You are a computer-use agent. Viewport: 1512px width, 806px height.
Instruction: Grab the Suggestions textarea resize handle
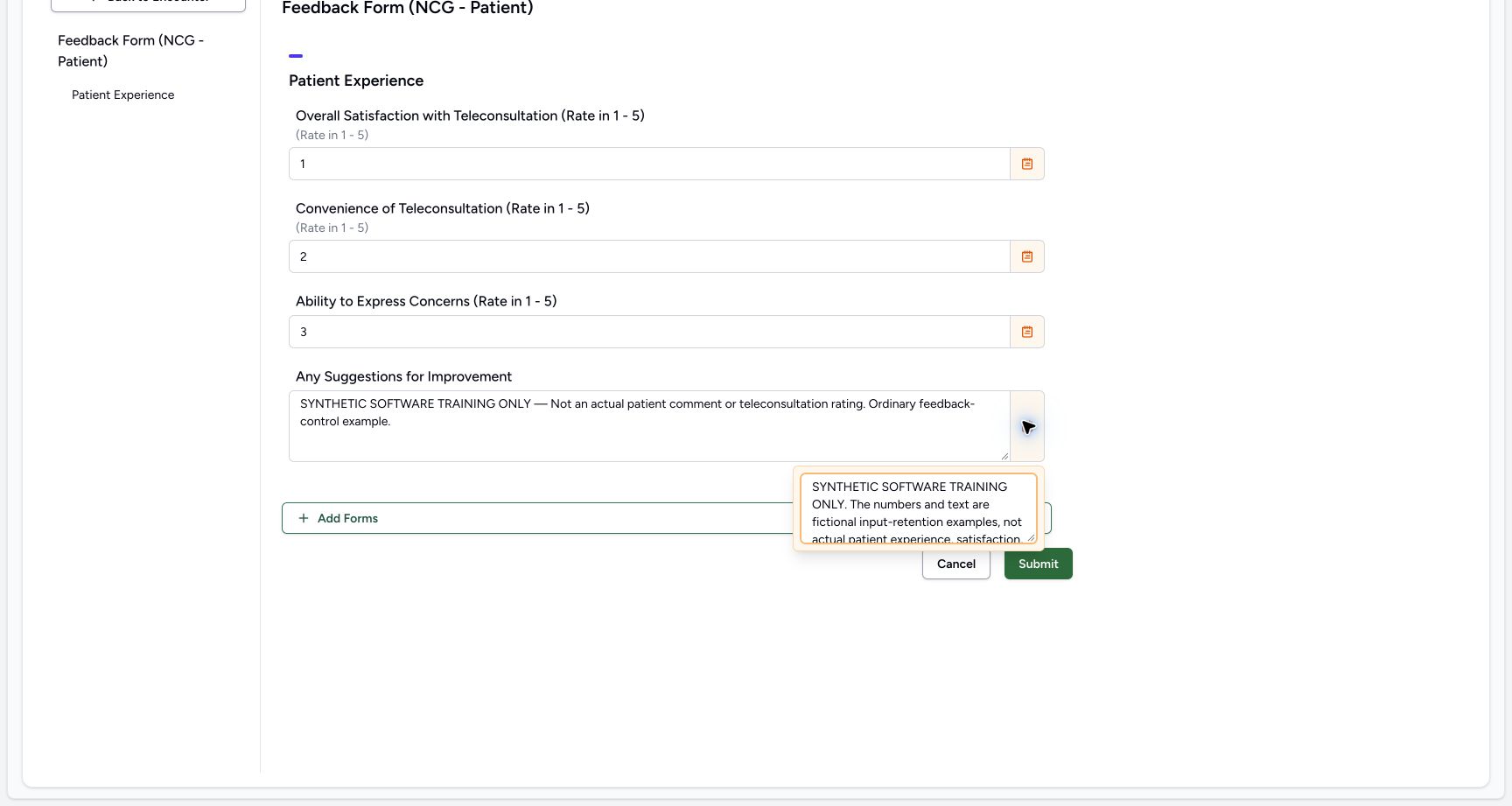coord(1004,456)
